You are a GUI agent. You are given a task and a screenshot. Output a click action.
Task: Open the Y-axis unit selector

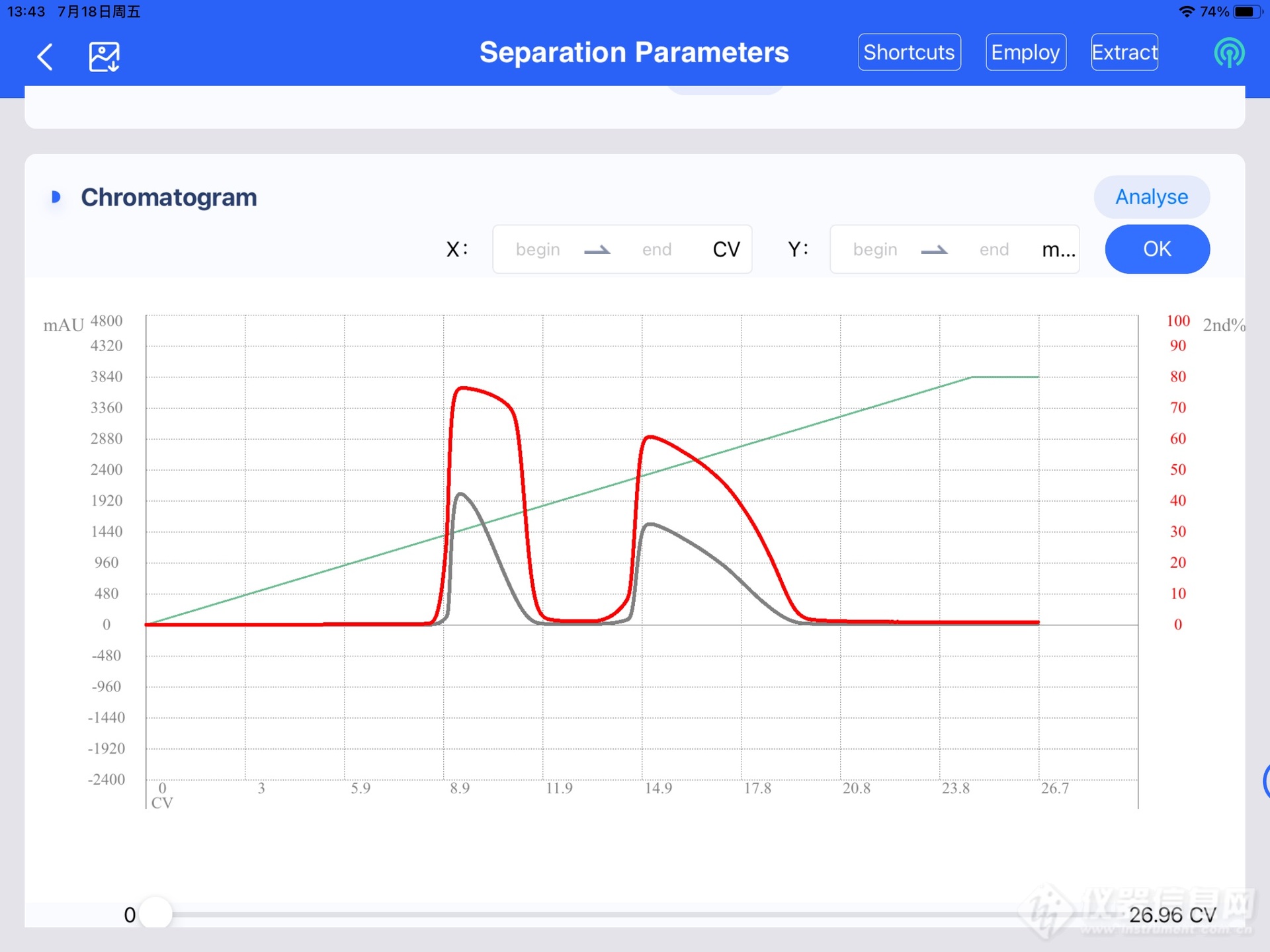click(x=1058, y=250)
